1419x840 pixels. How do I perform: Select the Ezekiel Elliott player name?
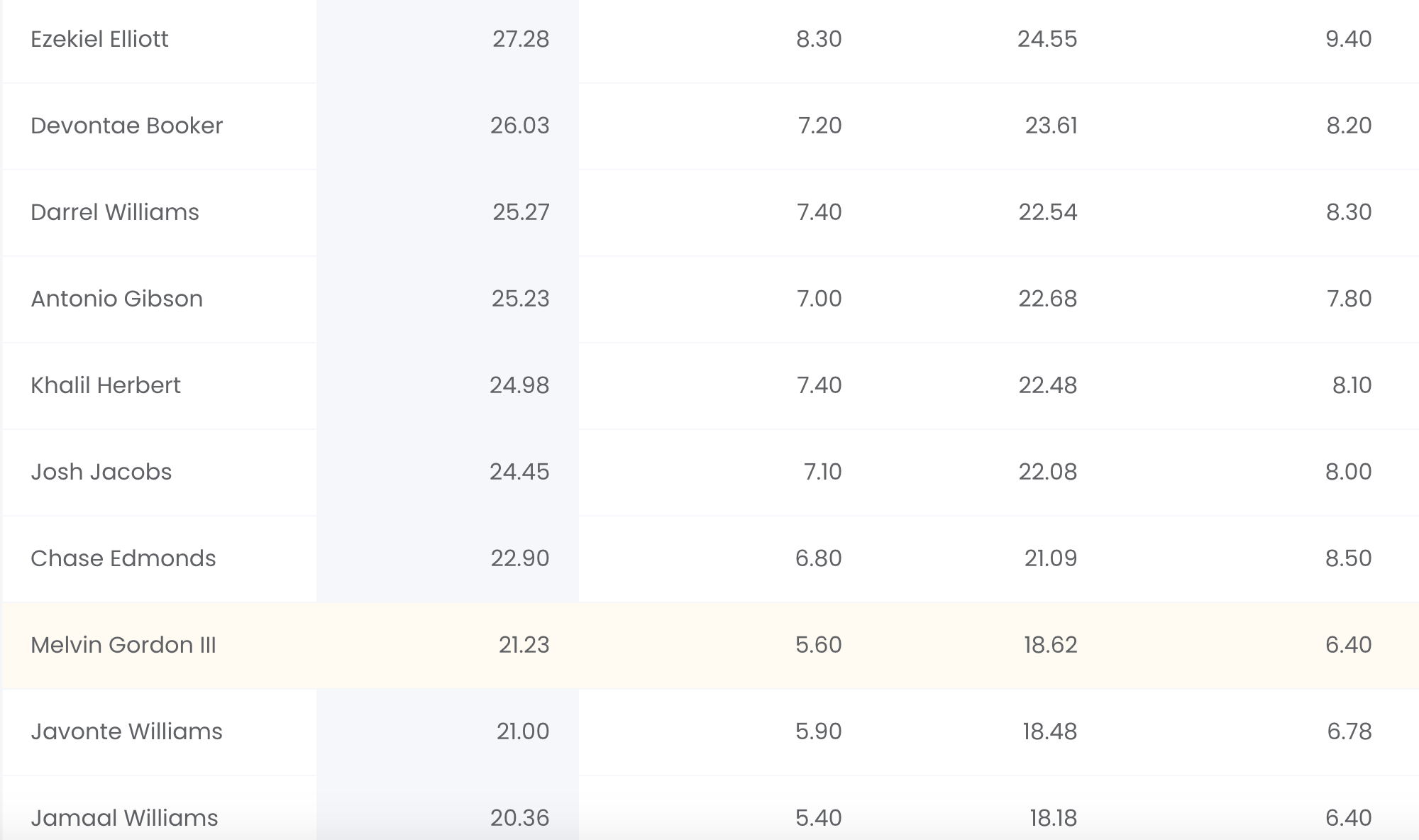point(99,39)
